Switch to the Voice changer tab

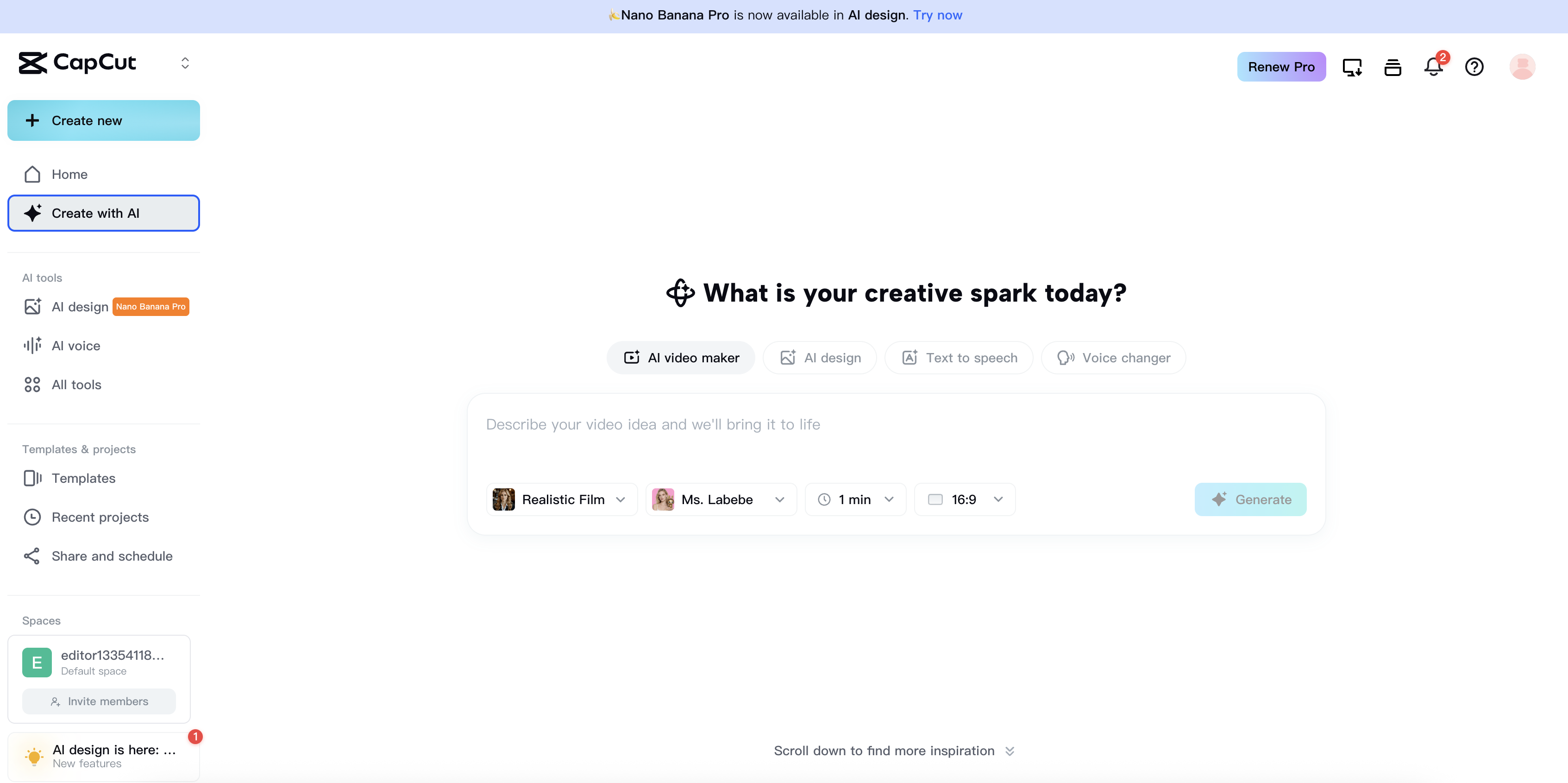(x=1113, y=357)
